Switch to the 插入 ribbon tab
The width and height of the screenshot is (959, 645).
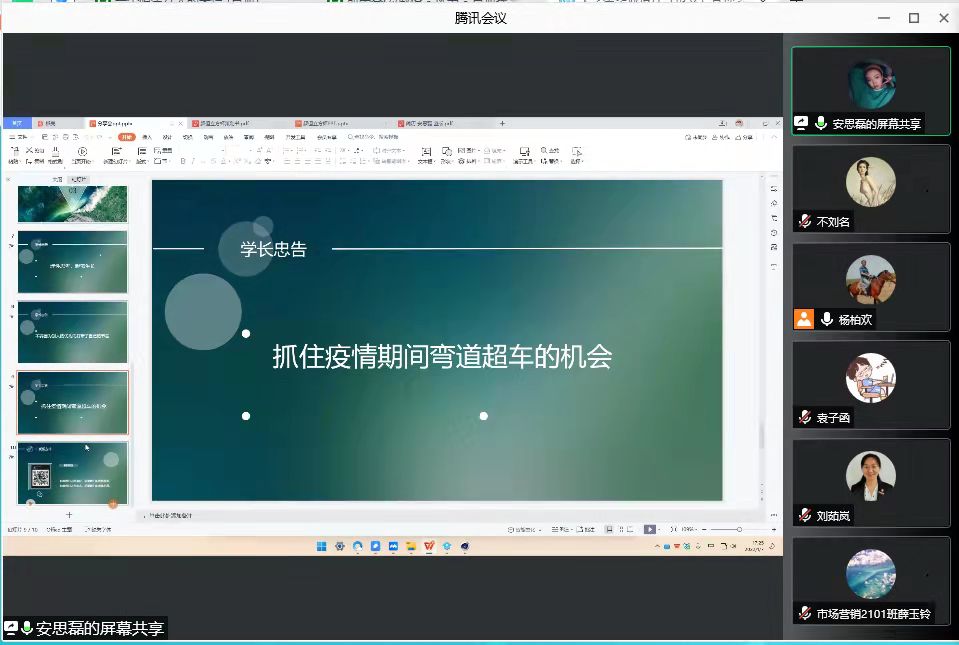(x=147, y=136)
